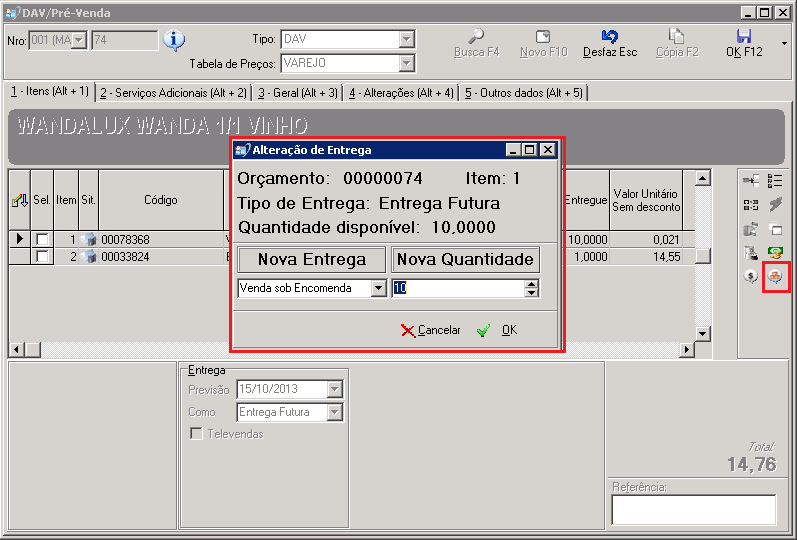Screen dimensions: 797x540
Task: Click the checklist icon in side panel
Action: point(775,181)
